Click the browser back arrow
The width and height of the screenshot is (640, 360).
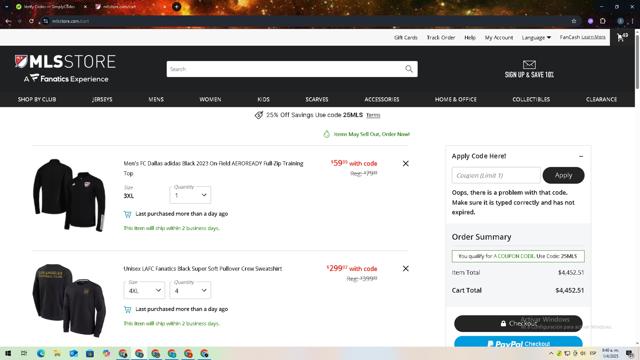pyautogui.click(x=8, y=21)
